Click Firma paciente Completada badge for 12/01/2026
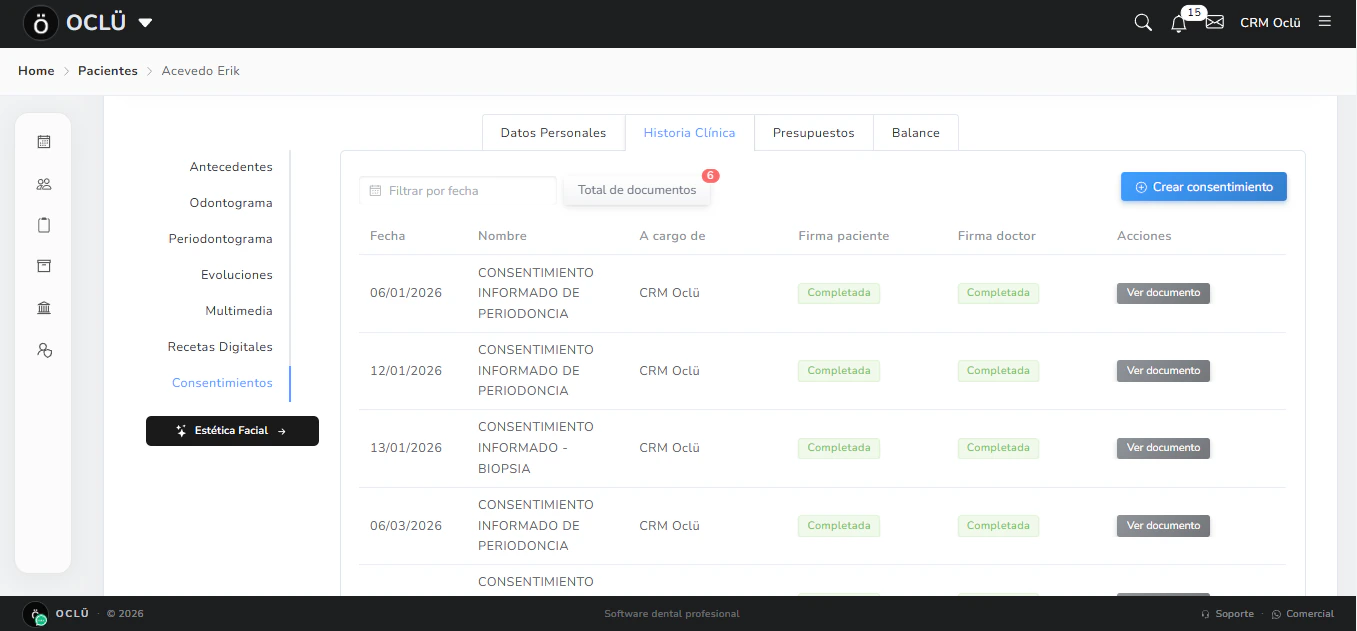 [x=839, y=371]
